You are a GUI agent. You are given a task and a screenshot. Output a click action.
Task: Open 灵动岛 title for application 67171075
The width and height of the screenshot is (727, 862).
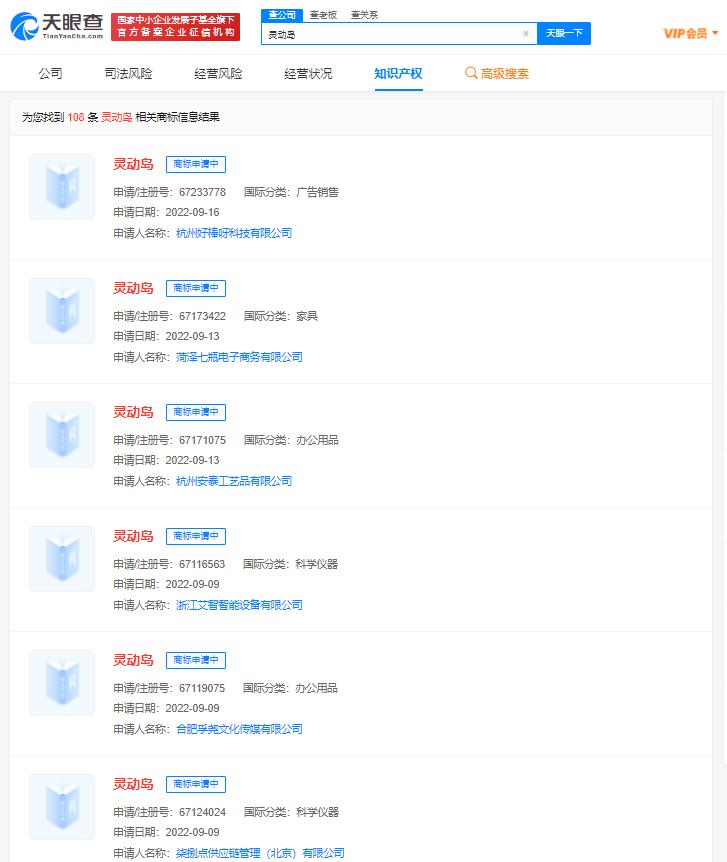[x=133, y=412]
